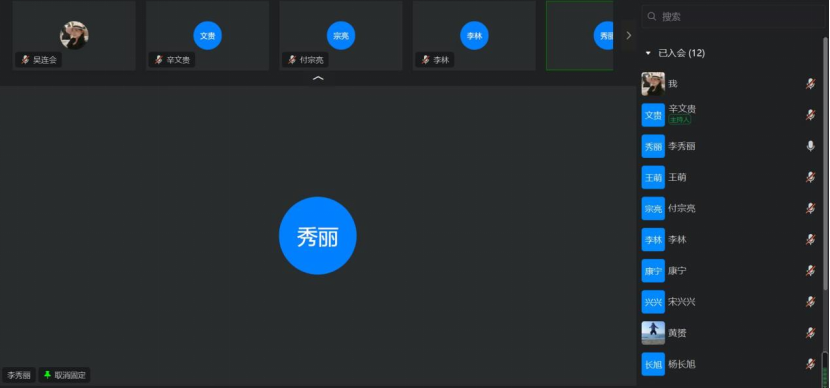Viewport: 830px width, 388px height.
Task: Collapse the video strip with up chevron
Action: click(318, 78)
